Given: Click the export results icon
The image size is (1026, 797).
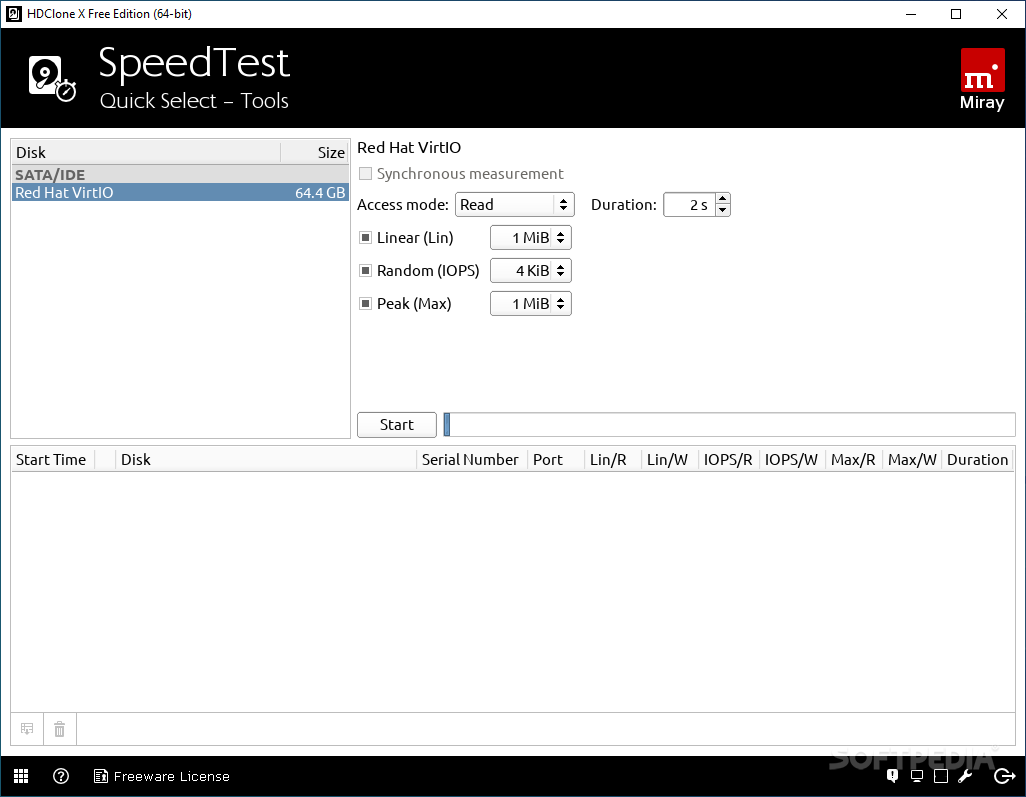Looking at the screenshot, I should coord(27,729).
